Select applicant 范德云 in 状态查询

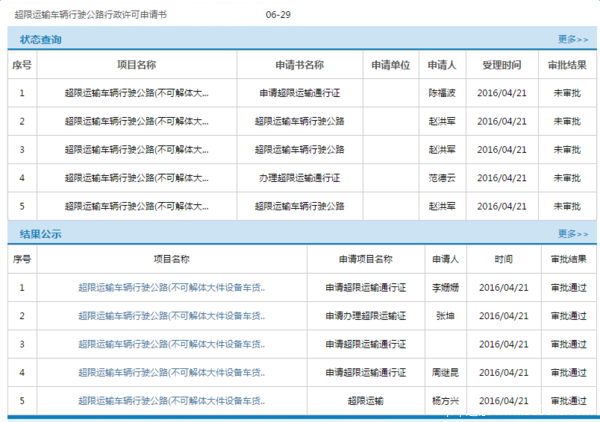click(x=441, y=177)
